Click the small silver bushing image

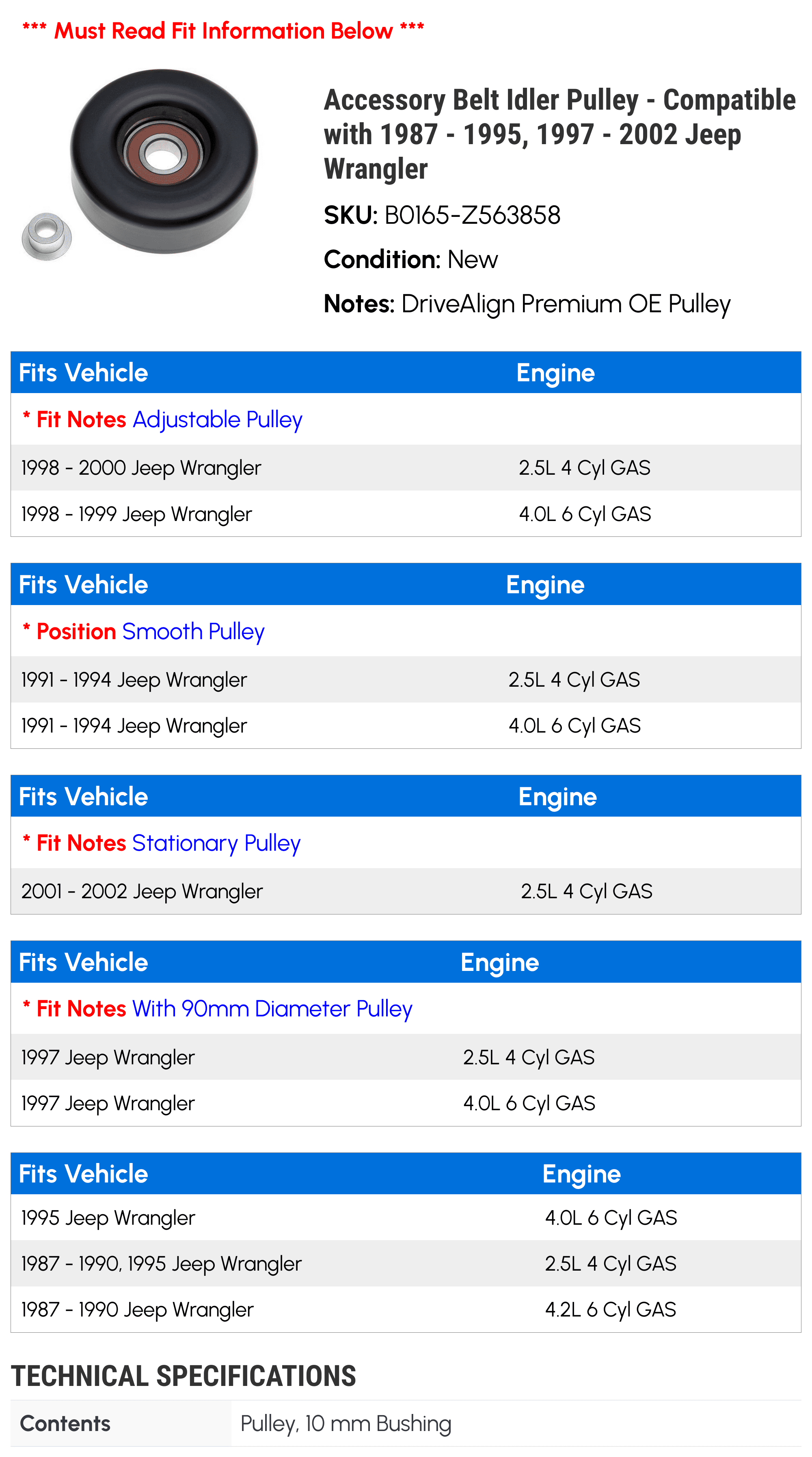point(47,236)
